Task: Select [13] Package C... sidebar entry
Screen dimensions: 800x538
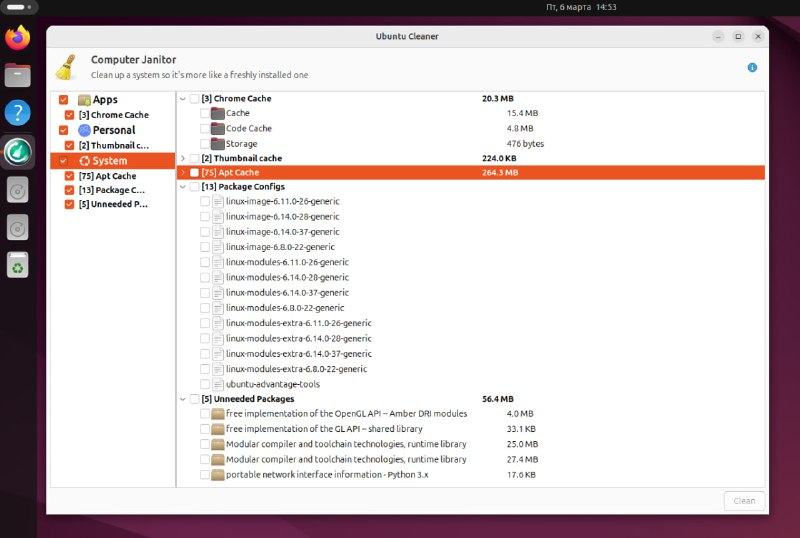Action: (x=112, y=190)
